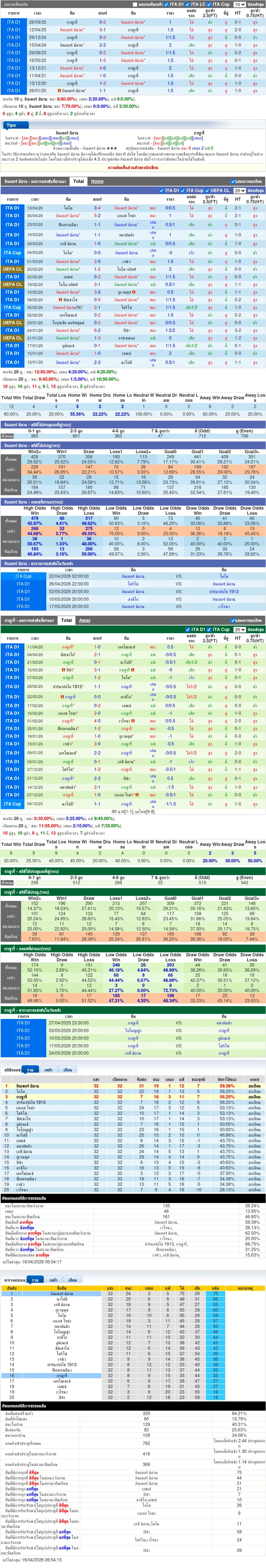Click the 39.24% value below standings
The image size is (266, 1568).
pyautogui.click(x=253, y=1206)
